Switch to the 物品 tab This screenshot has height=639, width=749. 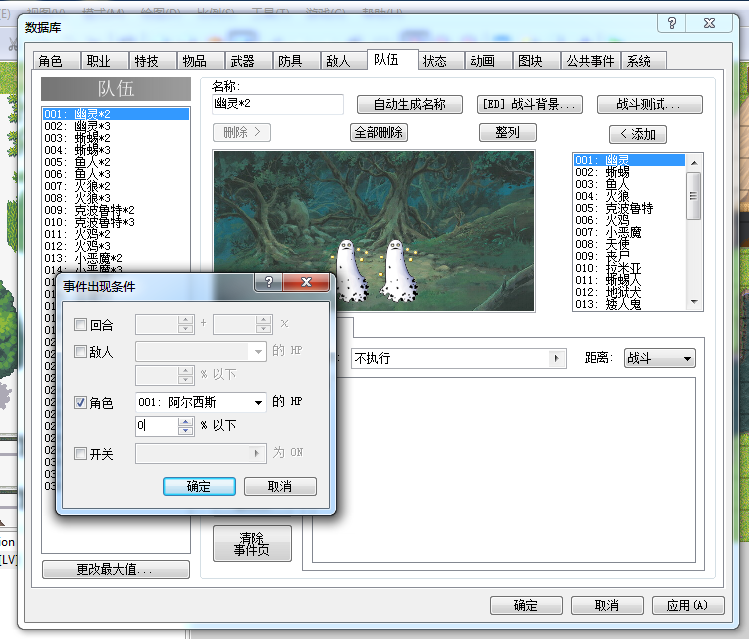[x=200, y=61]
